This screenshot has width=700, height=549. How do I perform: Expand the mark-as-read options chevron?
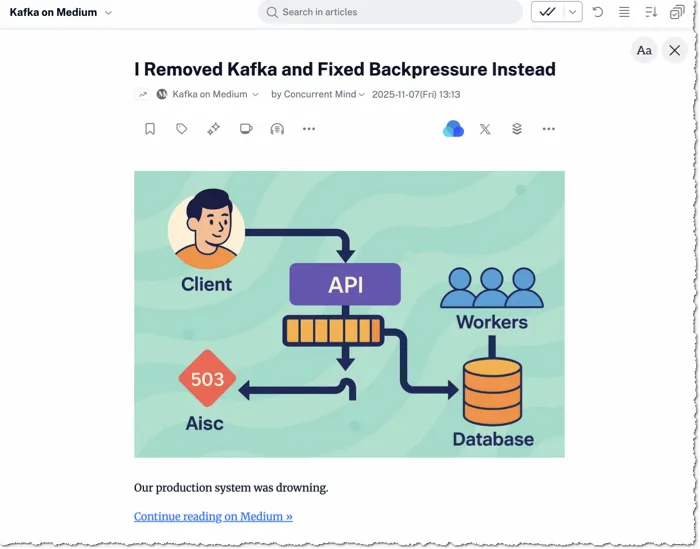(572, 12)
